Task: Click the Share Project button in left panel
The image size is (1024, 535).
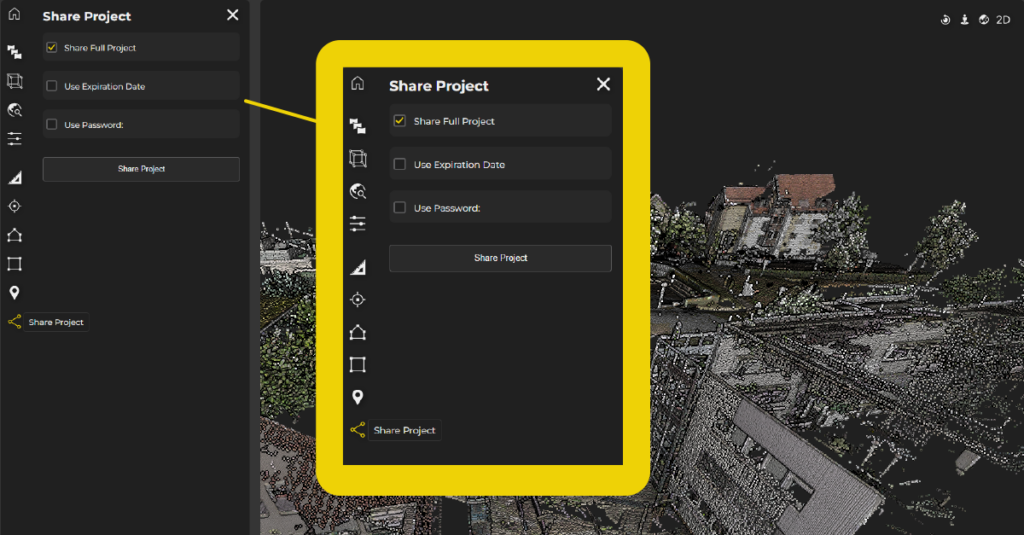Action: click(141, 169)
